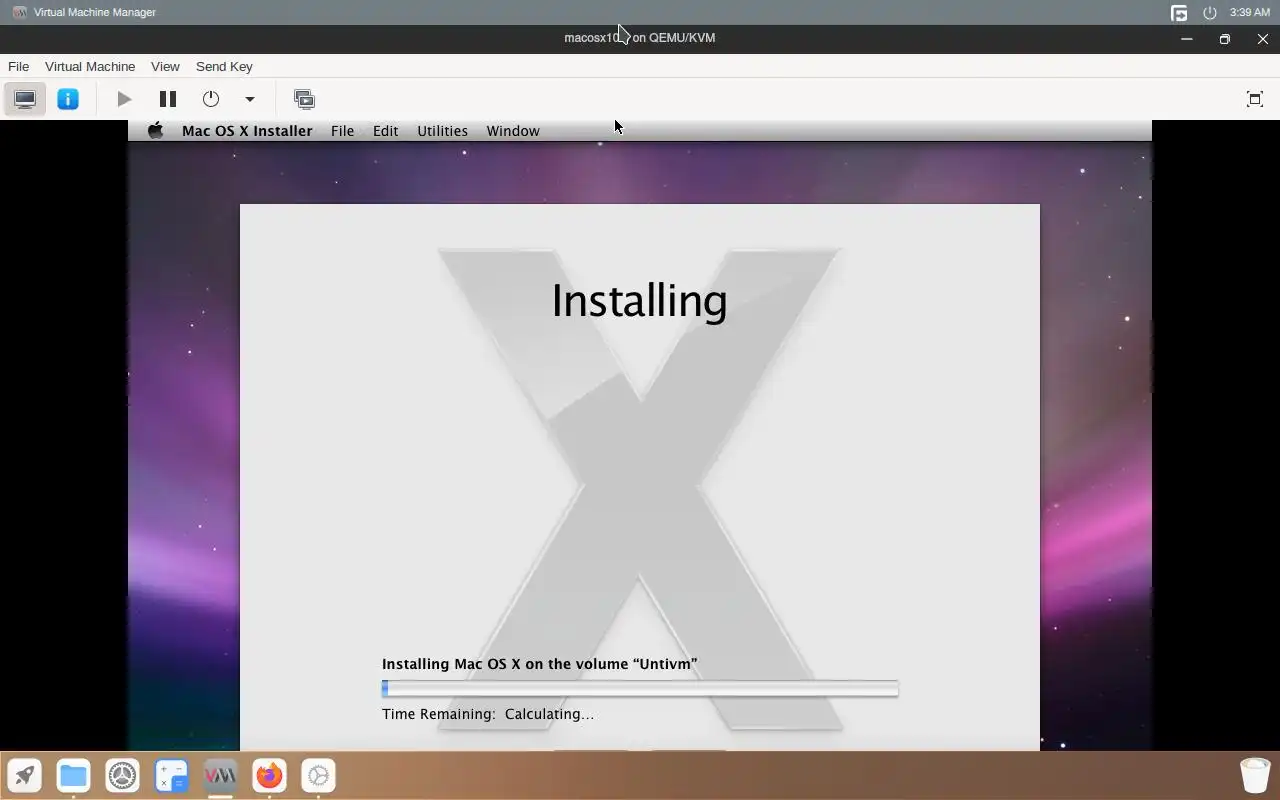Open the guest installer File menu

tap(342, 131)
